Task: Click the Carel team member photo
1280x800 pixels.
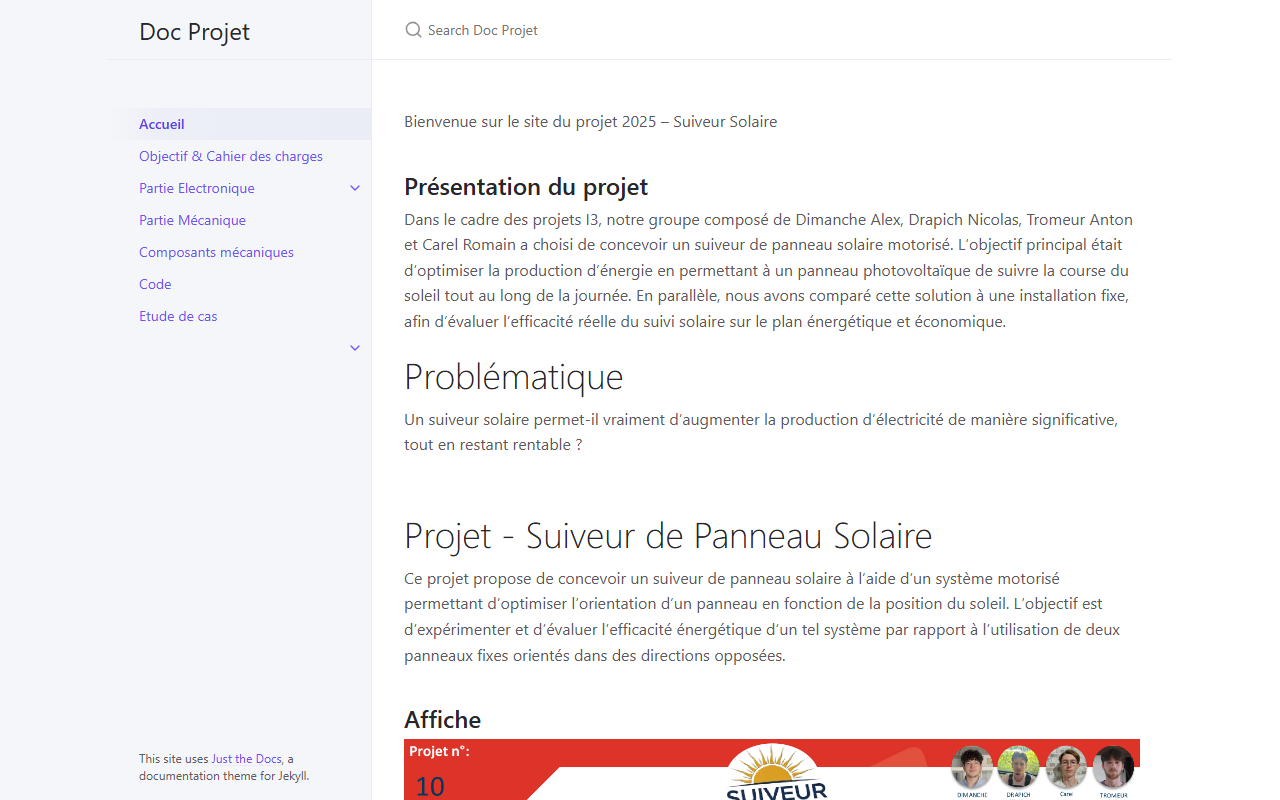Action: tap(1066, 767)
